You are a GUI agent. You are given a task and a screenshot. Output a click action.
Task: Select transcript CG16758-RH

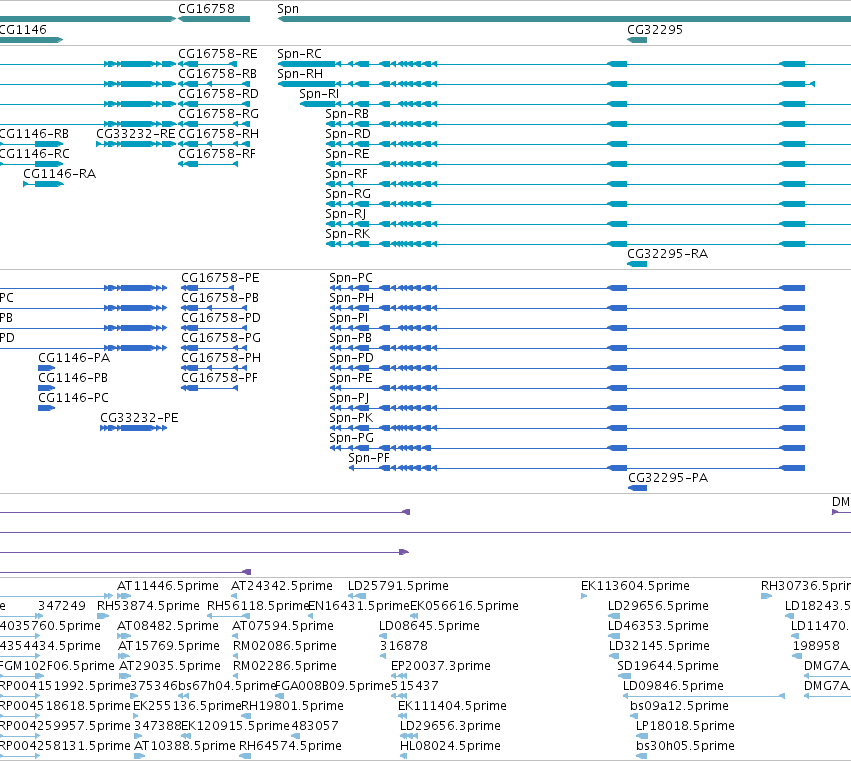coord(218,134)
